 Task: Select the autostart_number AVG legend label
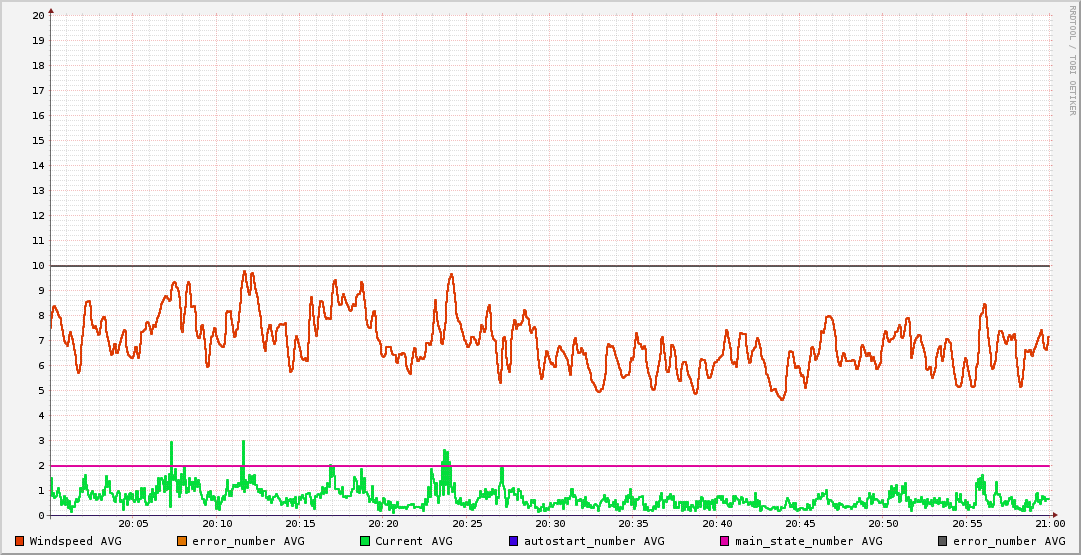(x=587, y=541)
